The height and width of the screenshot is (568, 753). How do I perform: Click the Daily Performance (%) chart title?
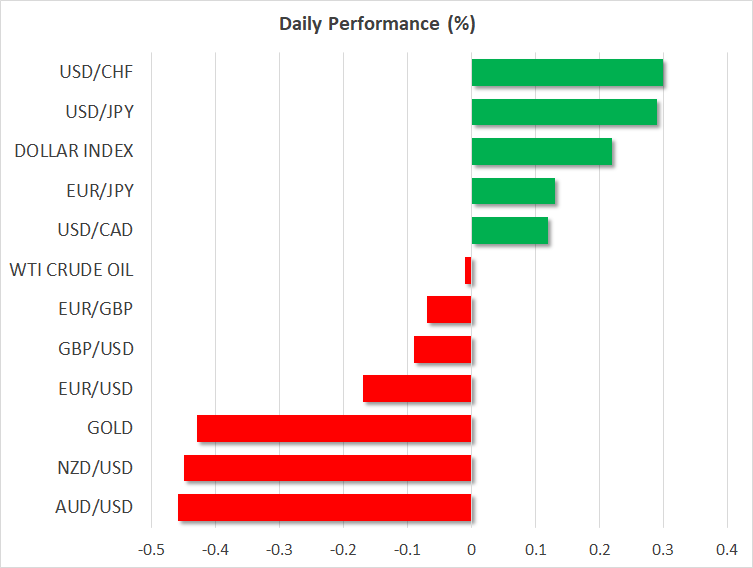(x=376, y=23)
